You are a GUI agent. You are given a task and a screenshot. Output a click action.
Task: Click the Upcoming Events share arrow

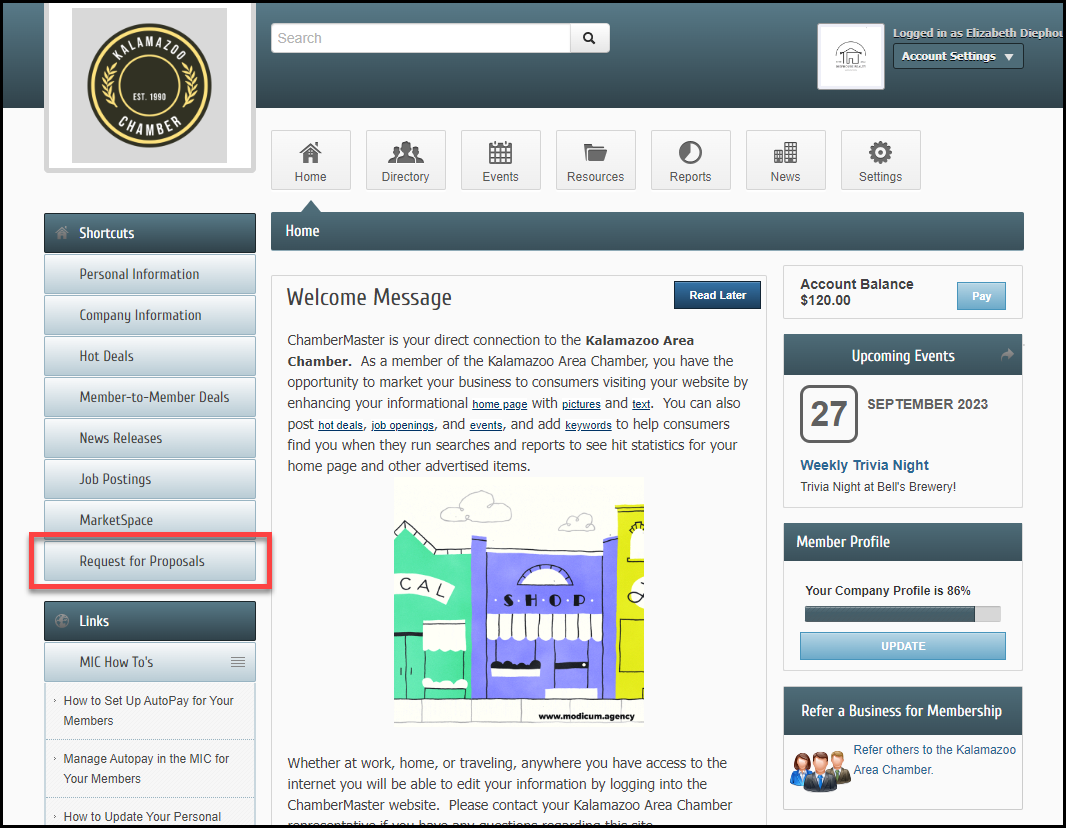click(1007, 355)
